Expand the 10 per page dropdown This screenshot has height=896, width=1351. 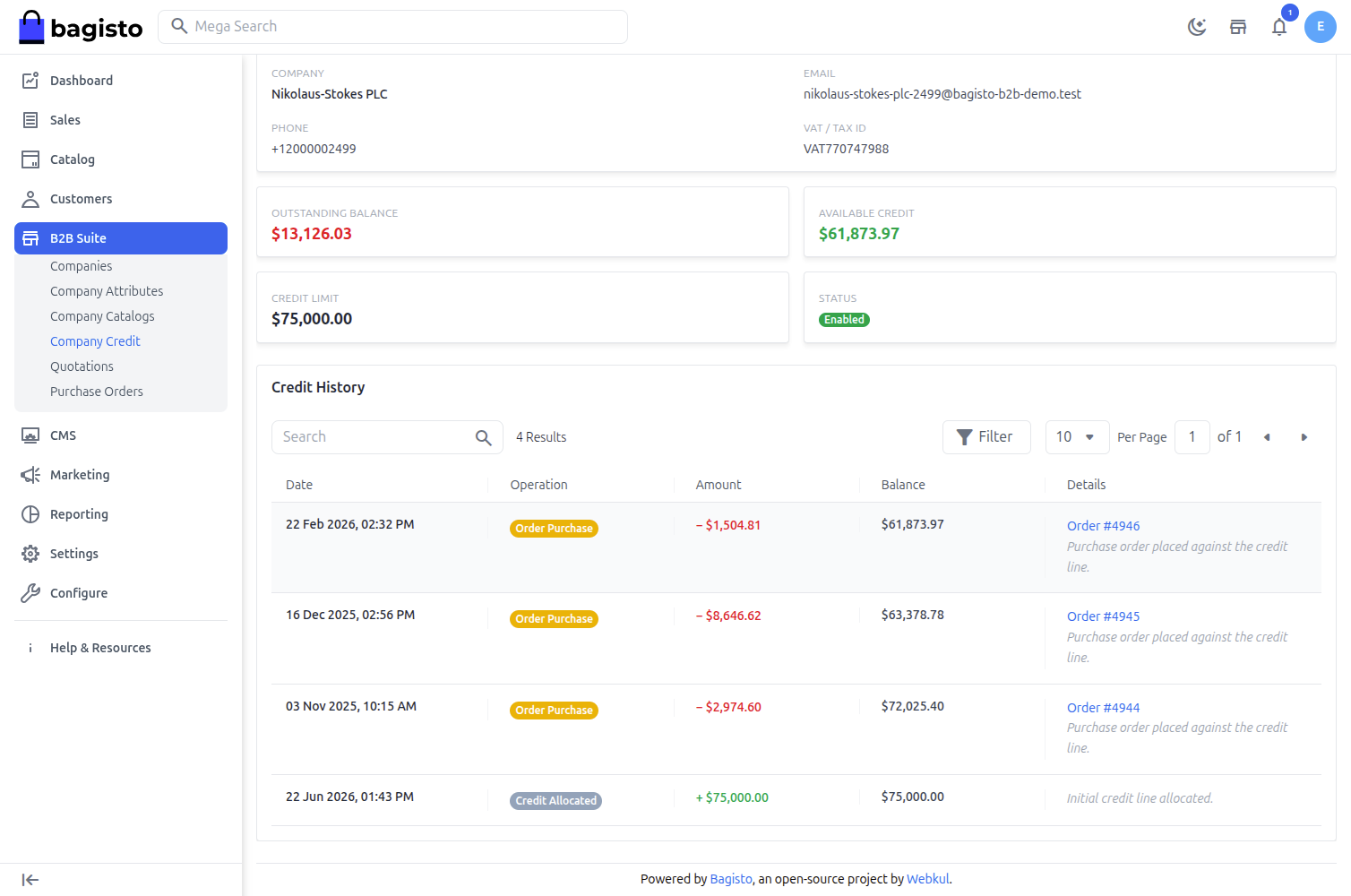pos(1077,437)
